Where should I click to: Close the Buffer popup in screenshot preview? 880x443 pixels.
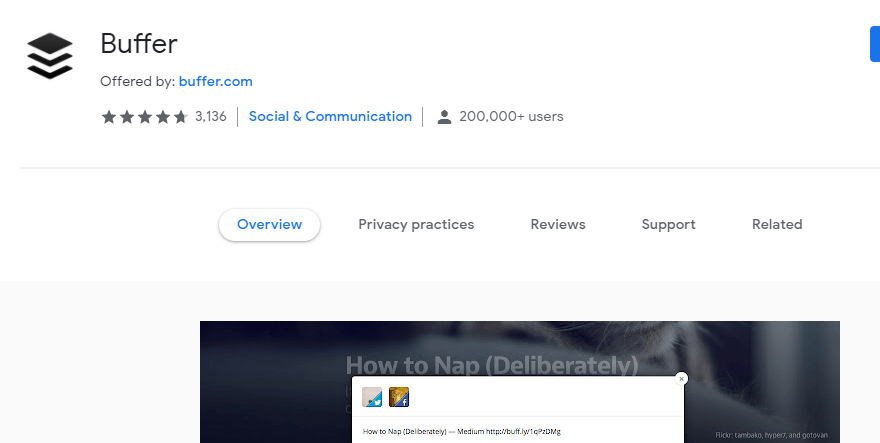coord(681,378)
